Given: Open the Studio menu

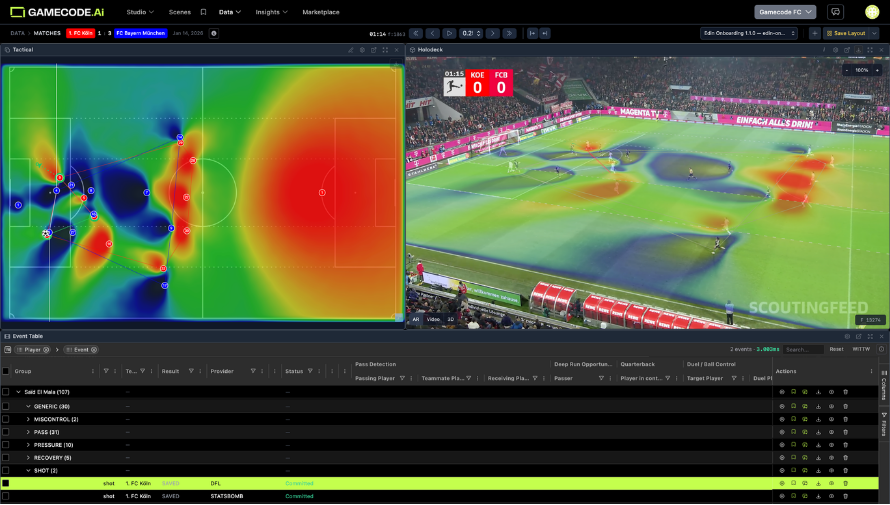Looking at the screenshot, I should tap(140, 12).
